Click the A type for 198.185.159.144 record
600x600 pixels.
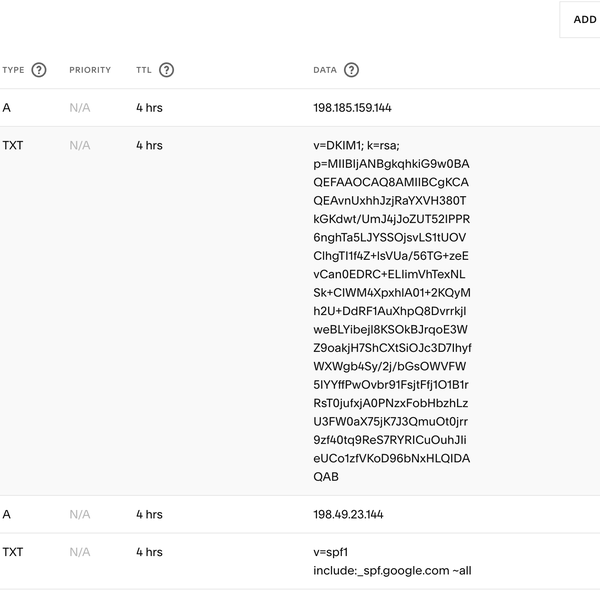coord(7,107)
